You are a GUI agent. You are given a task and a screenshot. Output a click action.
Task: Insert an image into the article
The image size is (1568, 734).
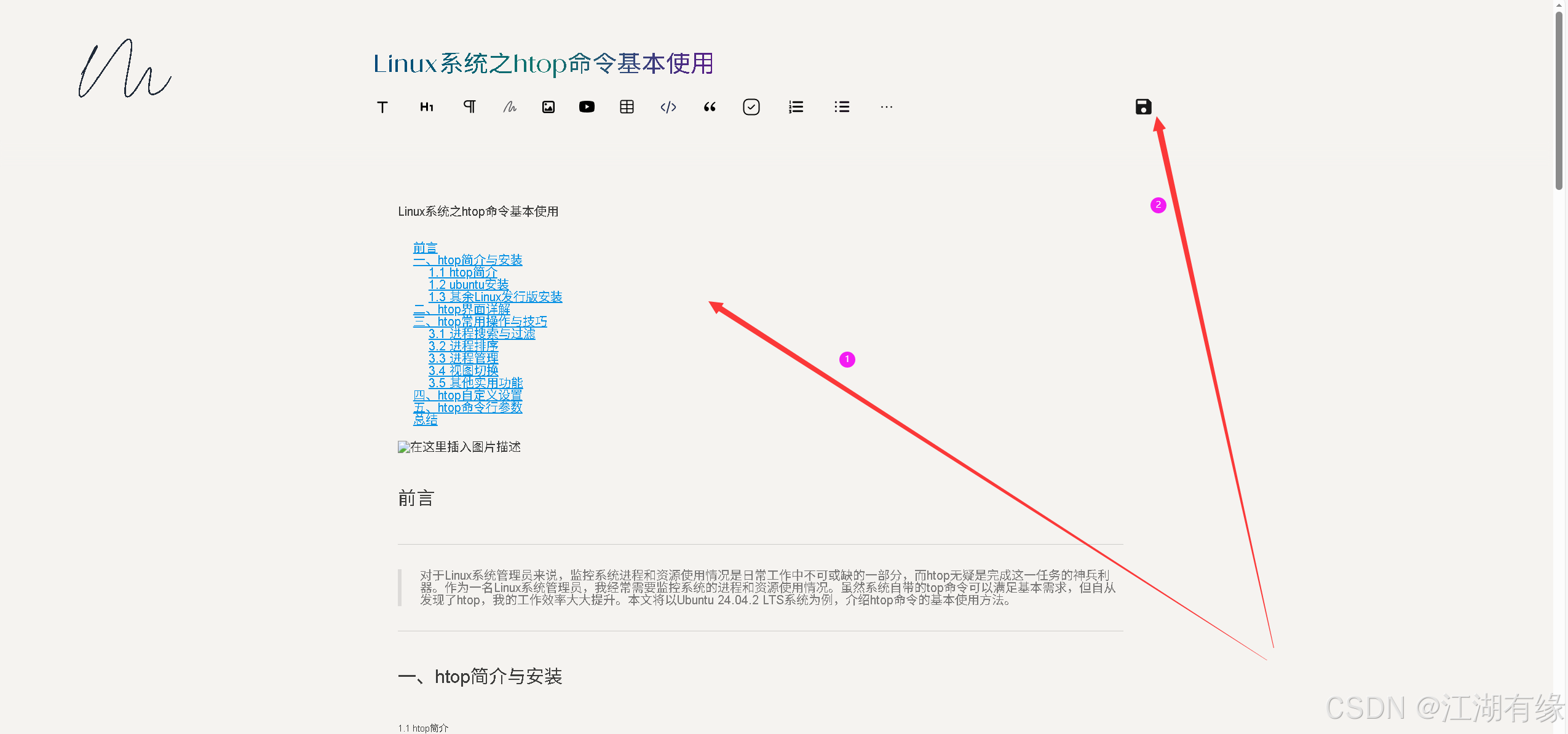pyautogui.click(x=548, y=106)
